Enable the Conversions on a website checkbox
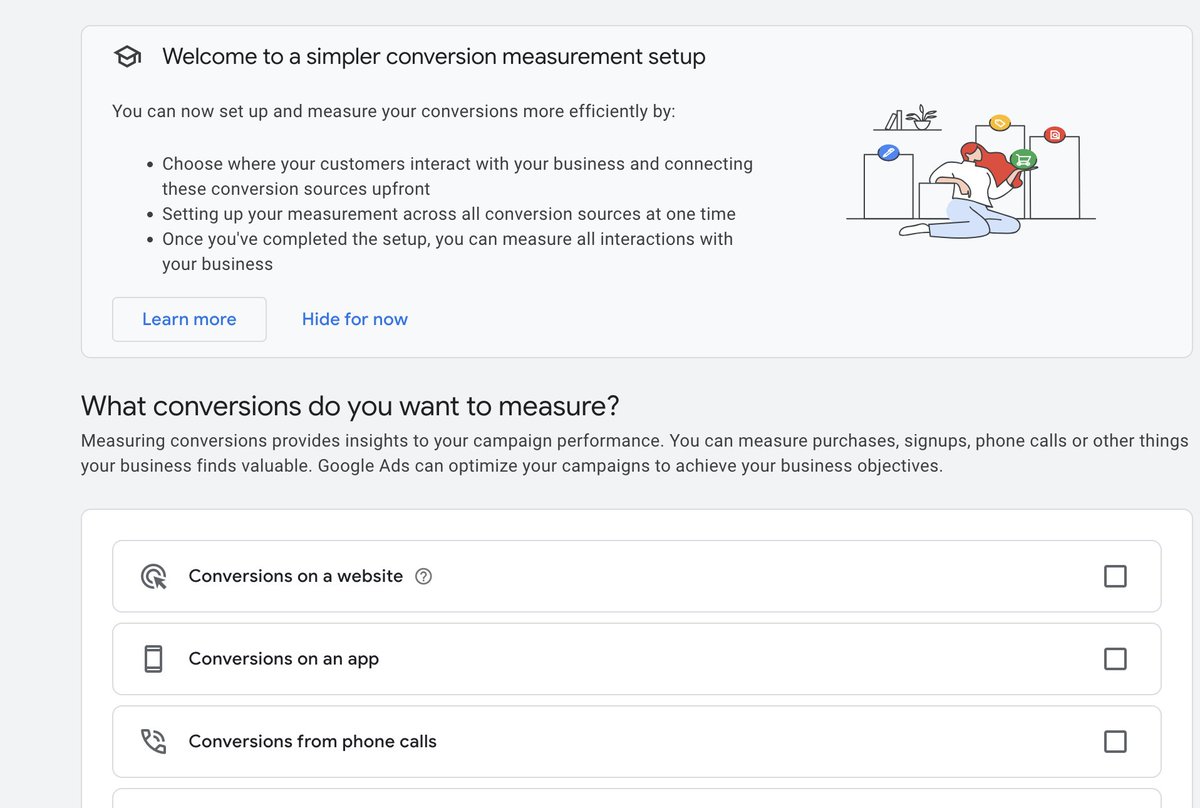The height and width of the screenshot is (808, 1200). (x=1115, y=576)
